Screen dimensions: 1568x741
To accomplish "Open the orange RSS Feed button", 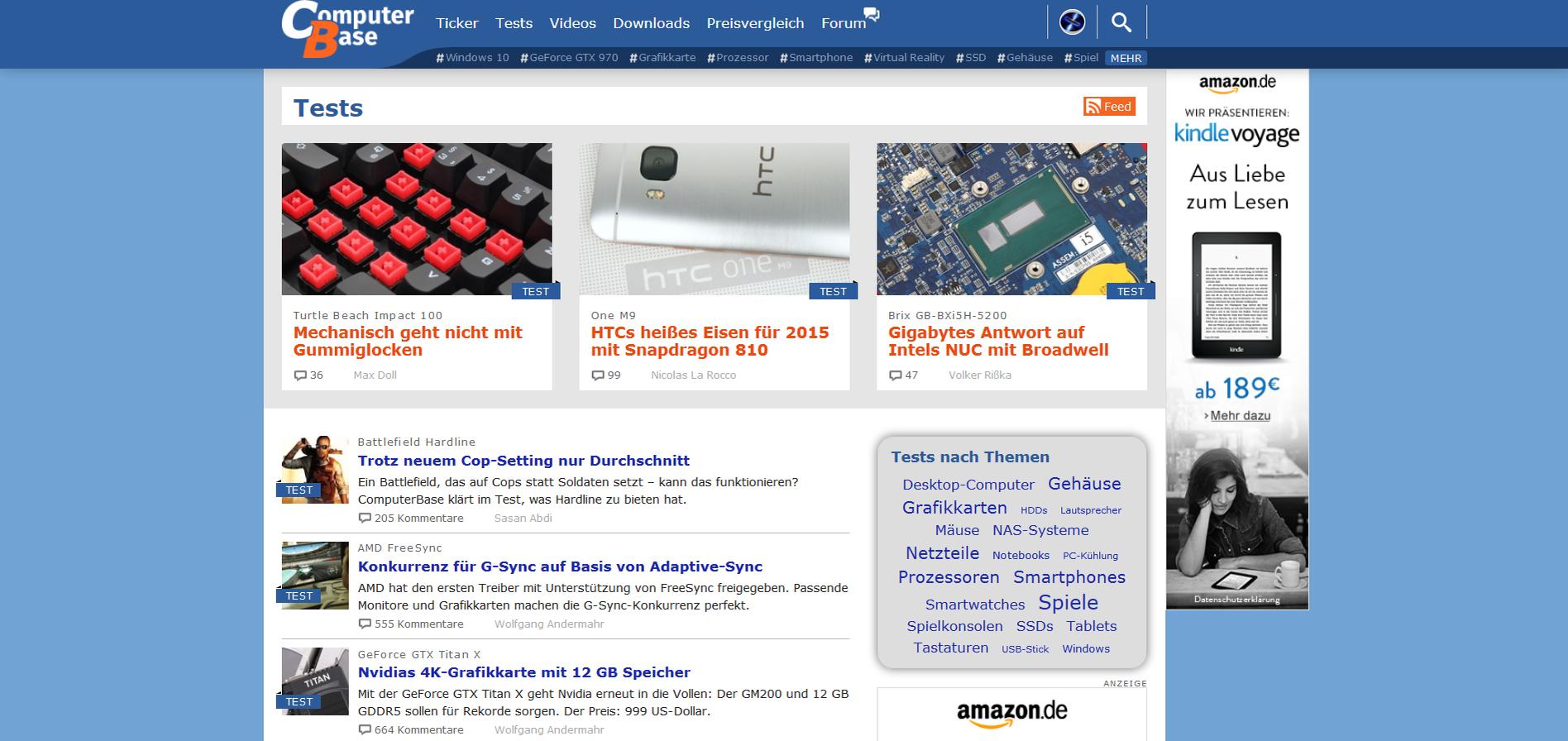I will click(1109, 106).
